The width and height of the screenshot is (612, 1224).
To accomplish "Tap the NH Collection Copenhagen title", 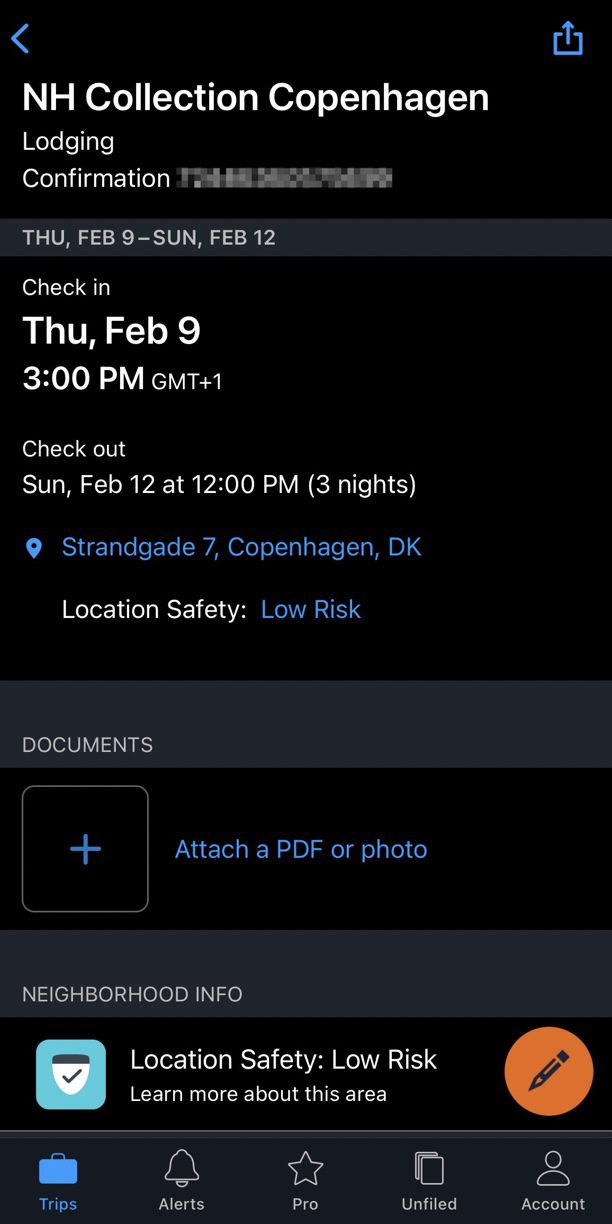I will tap(256, 97).
